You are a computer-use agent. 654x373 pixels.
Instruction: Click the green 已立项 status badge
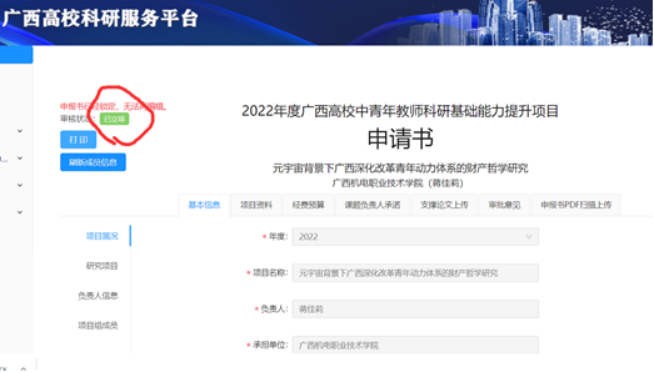(x=114, y=119)
